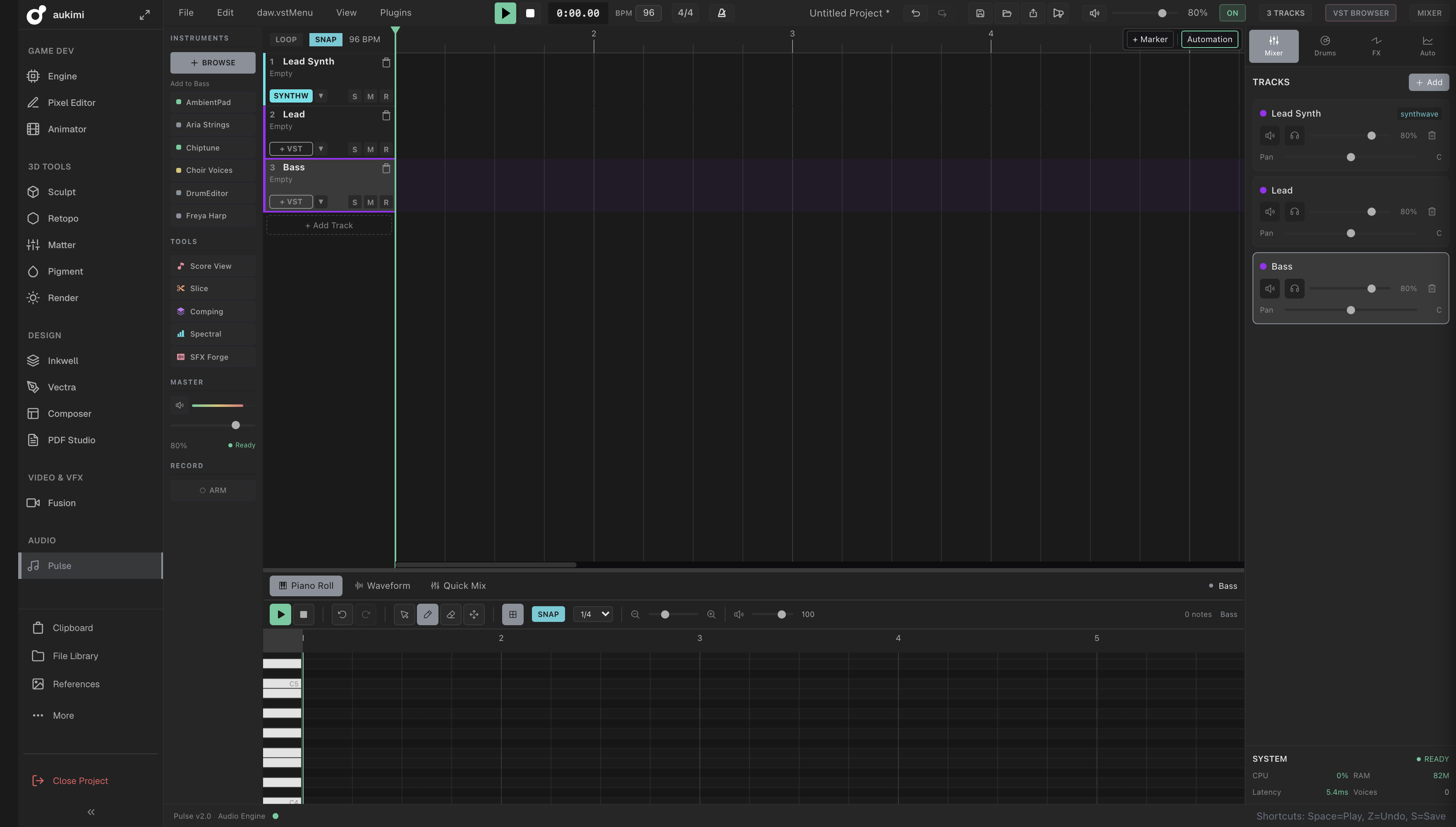This screenshot has height=827, width=1456.
Task: Open the Edit menu
Action: click(x=225, y=12)
